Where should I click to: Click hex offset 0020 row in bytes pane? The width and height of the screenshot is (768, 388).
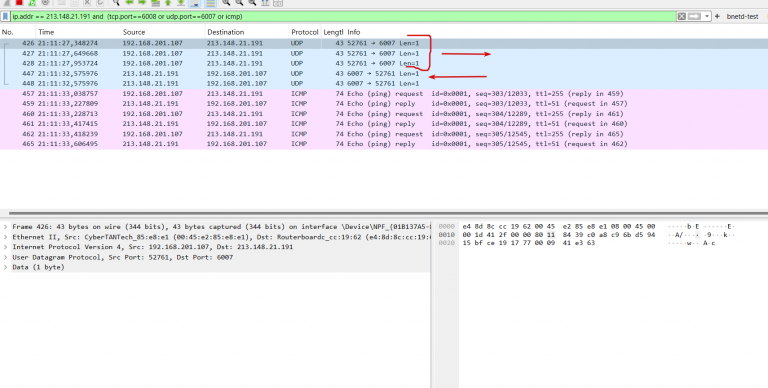click(x=578, y=243)
